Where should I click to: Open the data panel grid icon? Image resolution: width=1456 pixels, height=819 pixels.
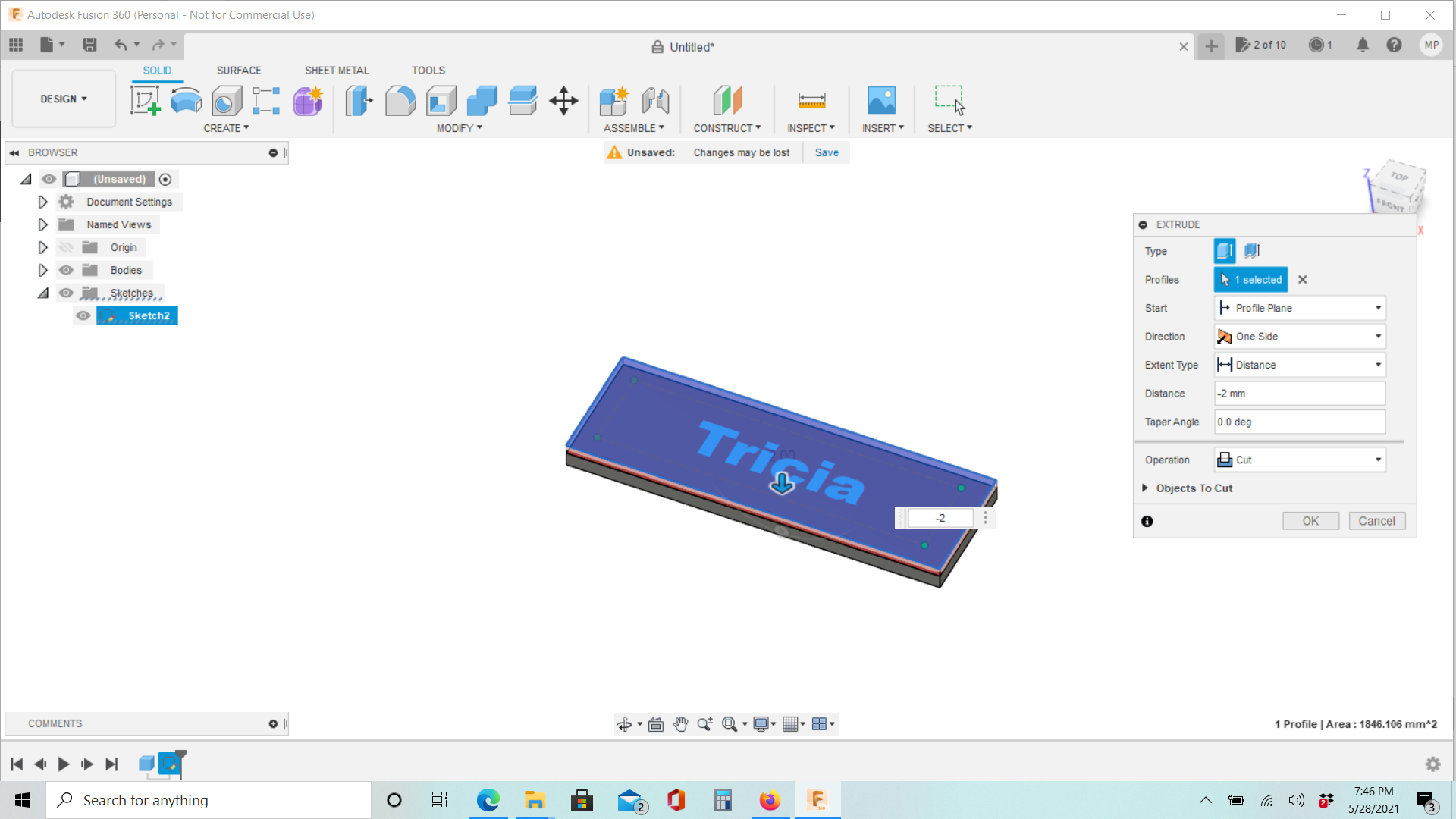pos(16,45)
